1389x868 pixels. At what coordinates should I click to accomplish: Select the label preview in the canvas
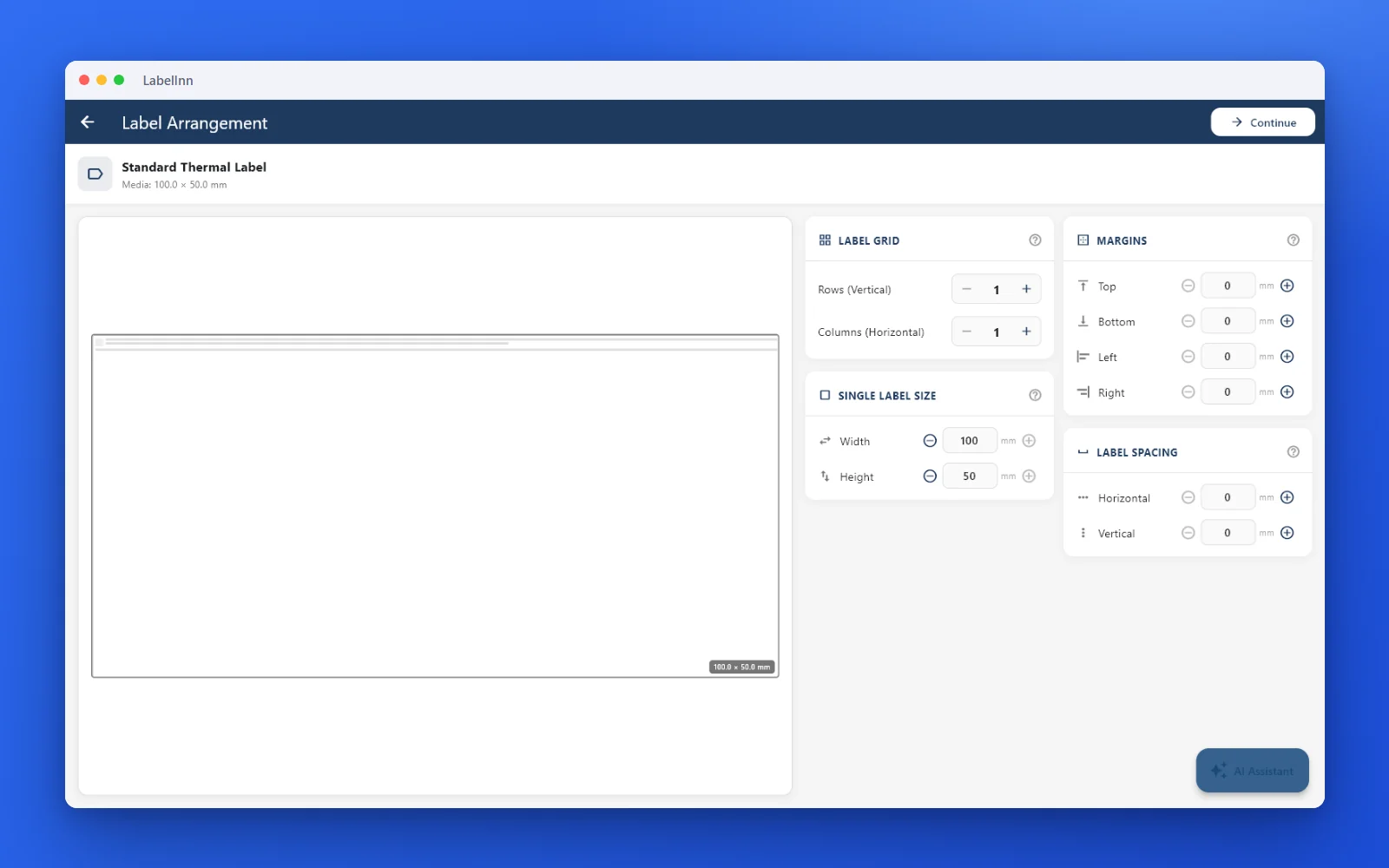click(435, 506)
